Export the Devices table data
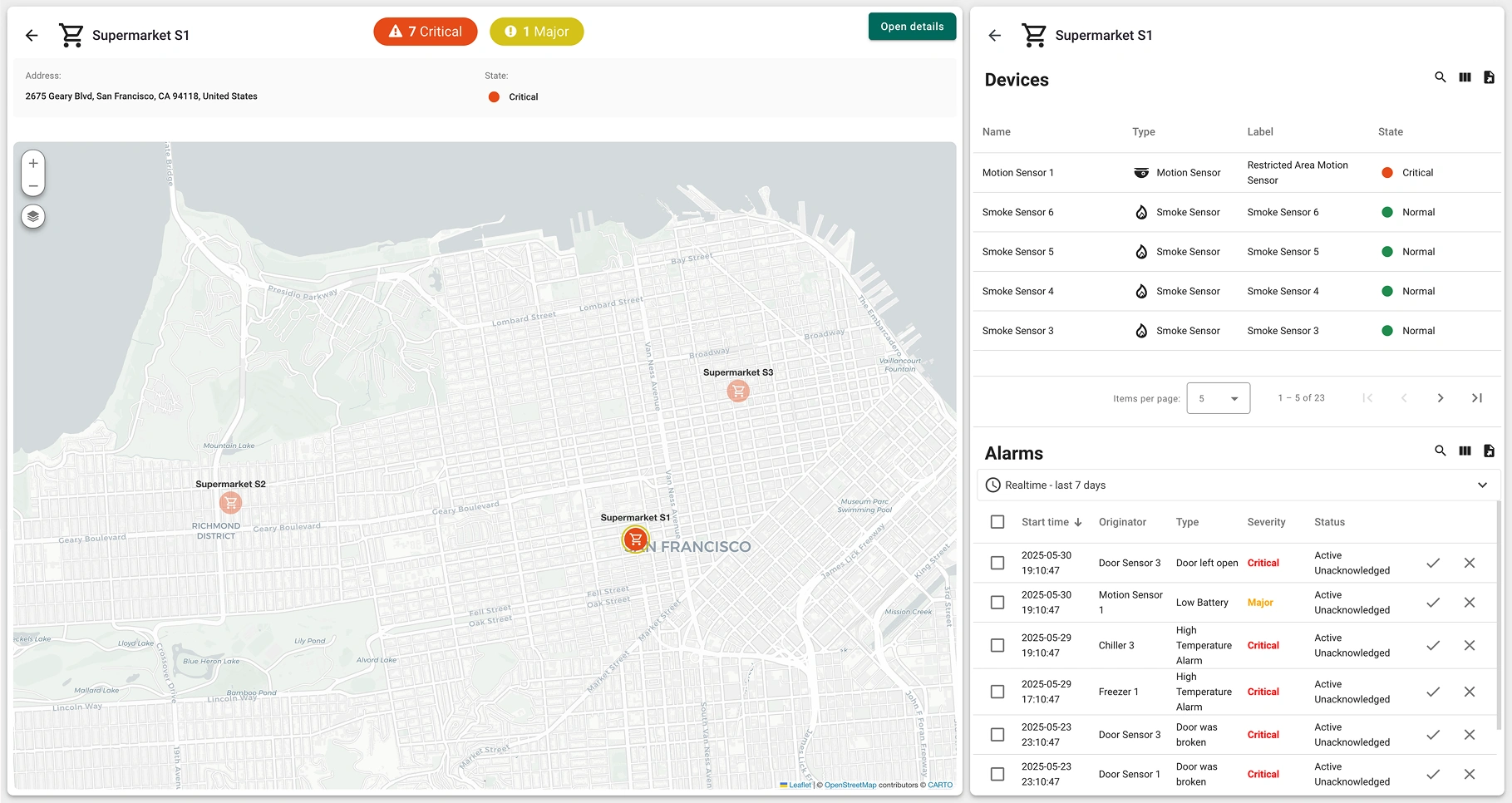This screenshot has height=803, width=1512. point(1489,76)
